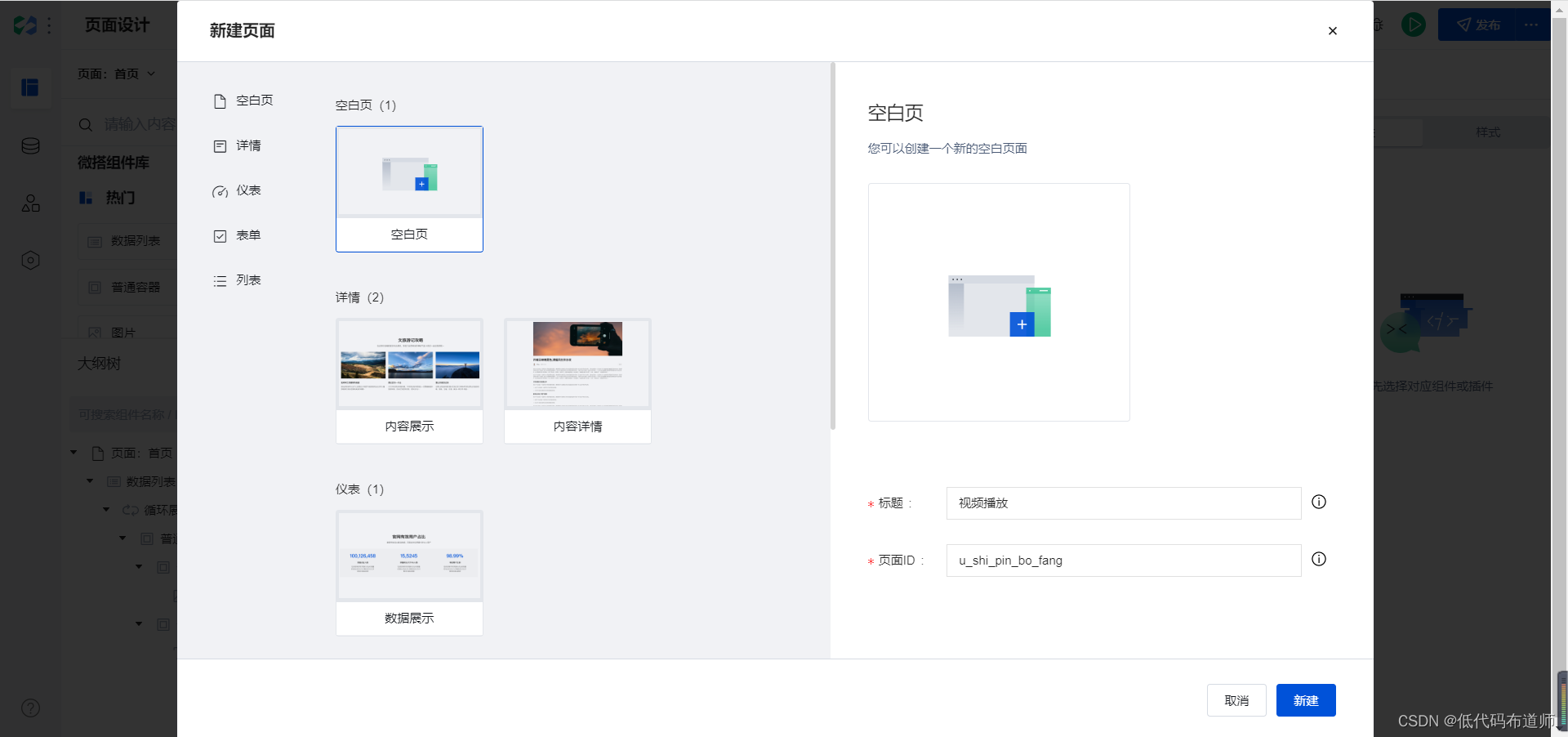Click the 仪表 gauge icon

220,191
